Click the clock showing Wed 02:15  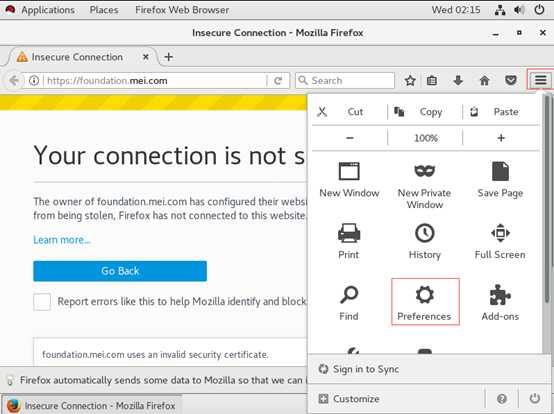456,10
